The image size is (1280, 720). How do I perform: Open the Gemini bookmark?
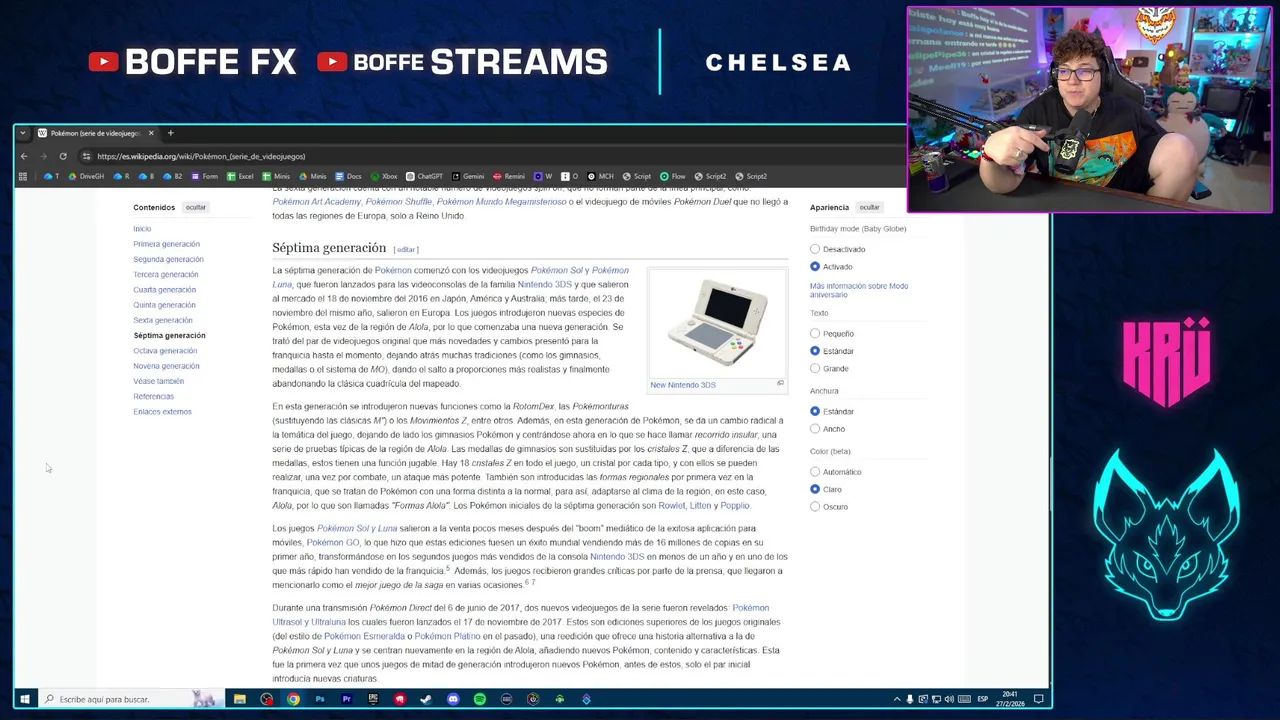point(468,176)
